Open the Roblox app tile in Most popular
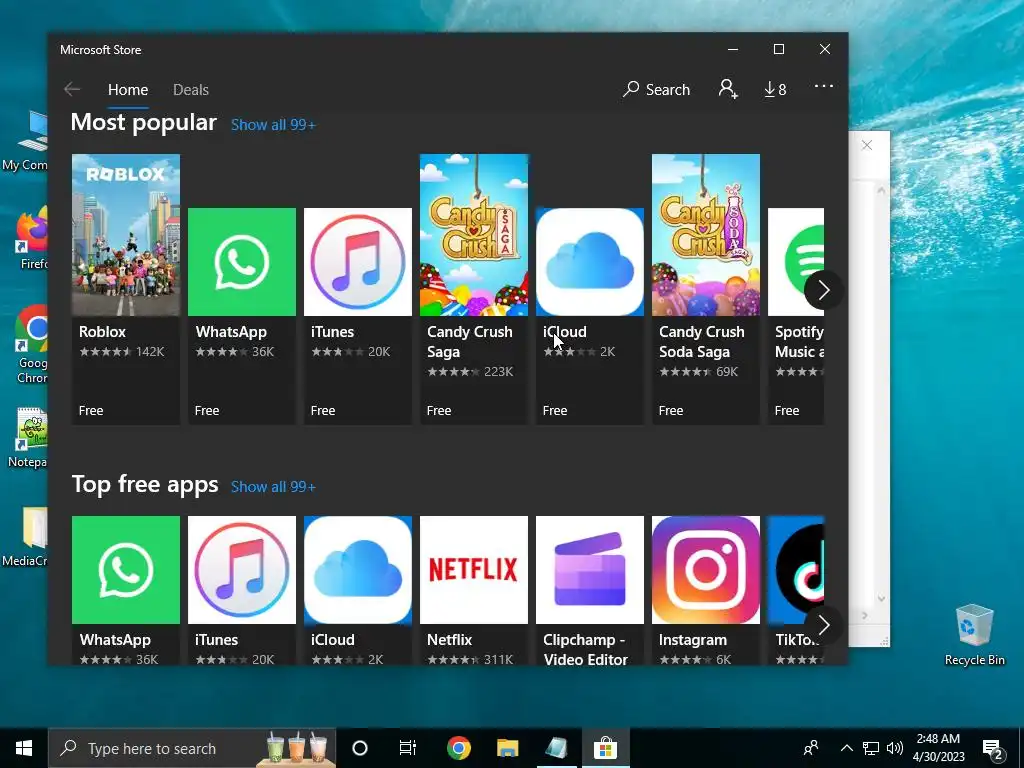This screenshot has height=768, width=1024. click(126, 289)
